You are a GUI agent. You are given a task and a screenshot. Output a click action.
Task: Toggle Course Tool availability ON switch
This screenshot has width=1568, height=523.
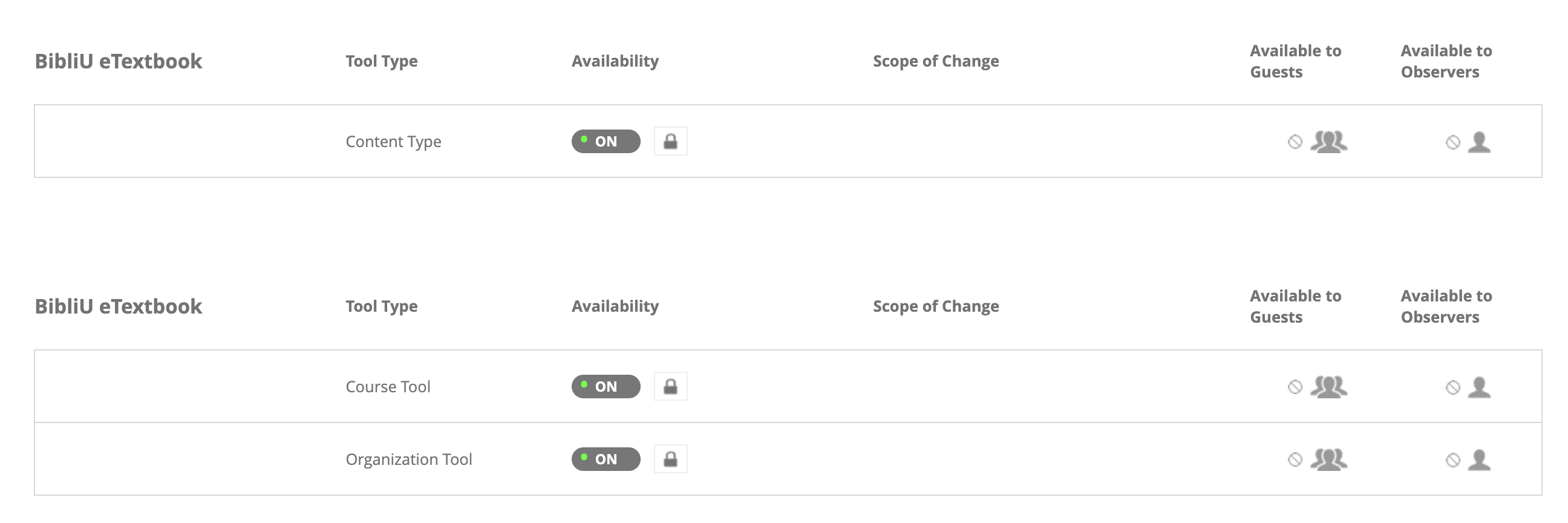click(x=606, y=387)
